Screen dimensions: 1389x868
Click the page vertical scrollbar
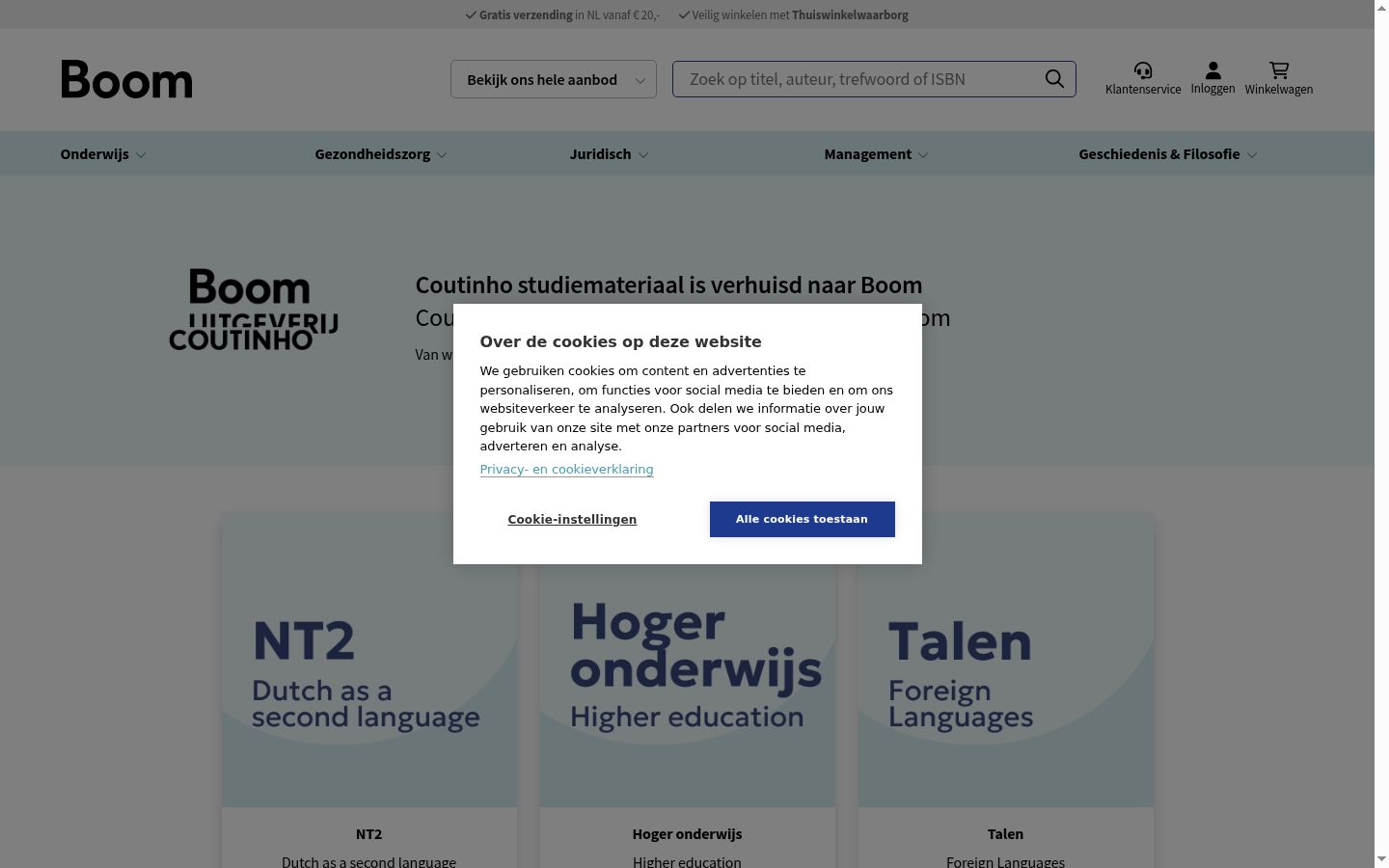point(1381,434)
